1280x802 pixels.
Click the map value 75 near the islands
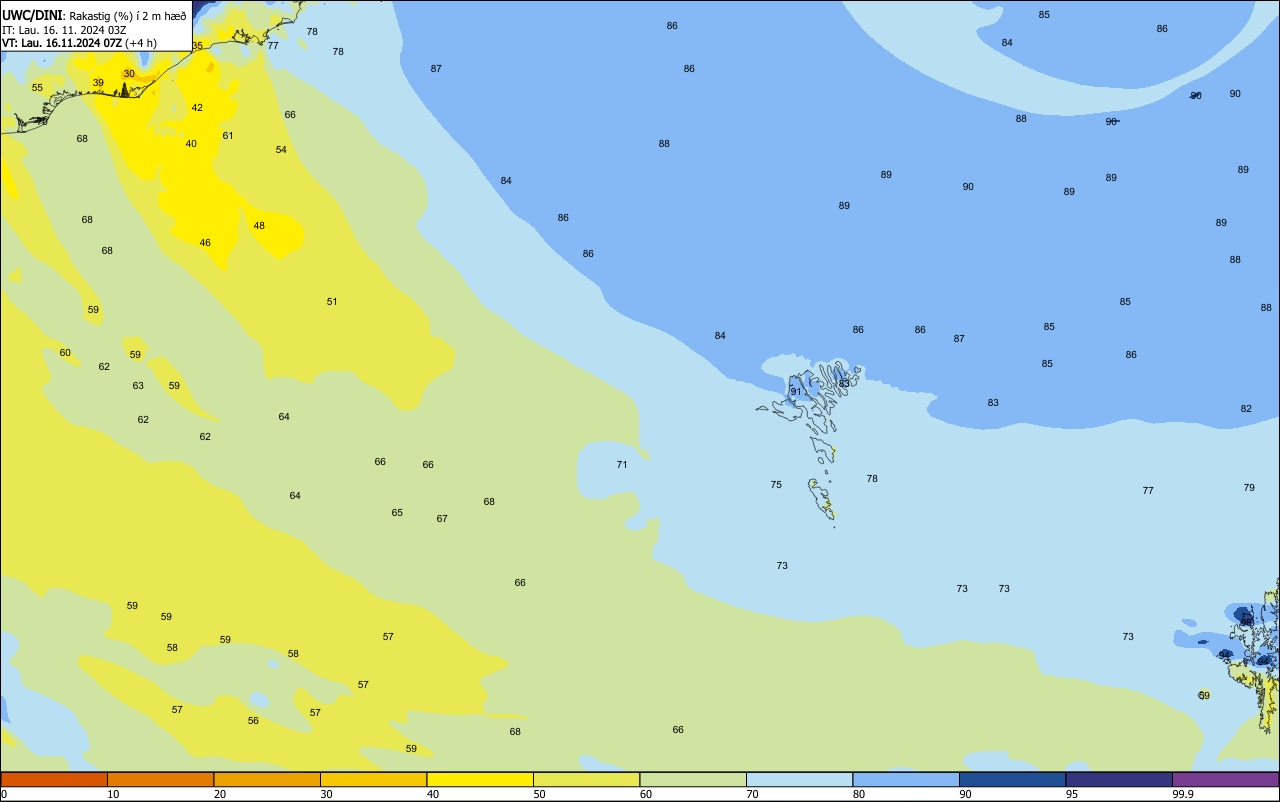[776, 485]
